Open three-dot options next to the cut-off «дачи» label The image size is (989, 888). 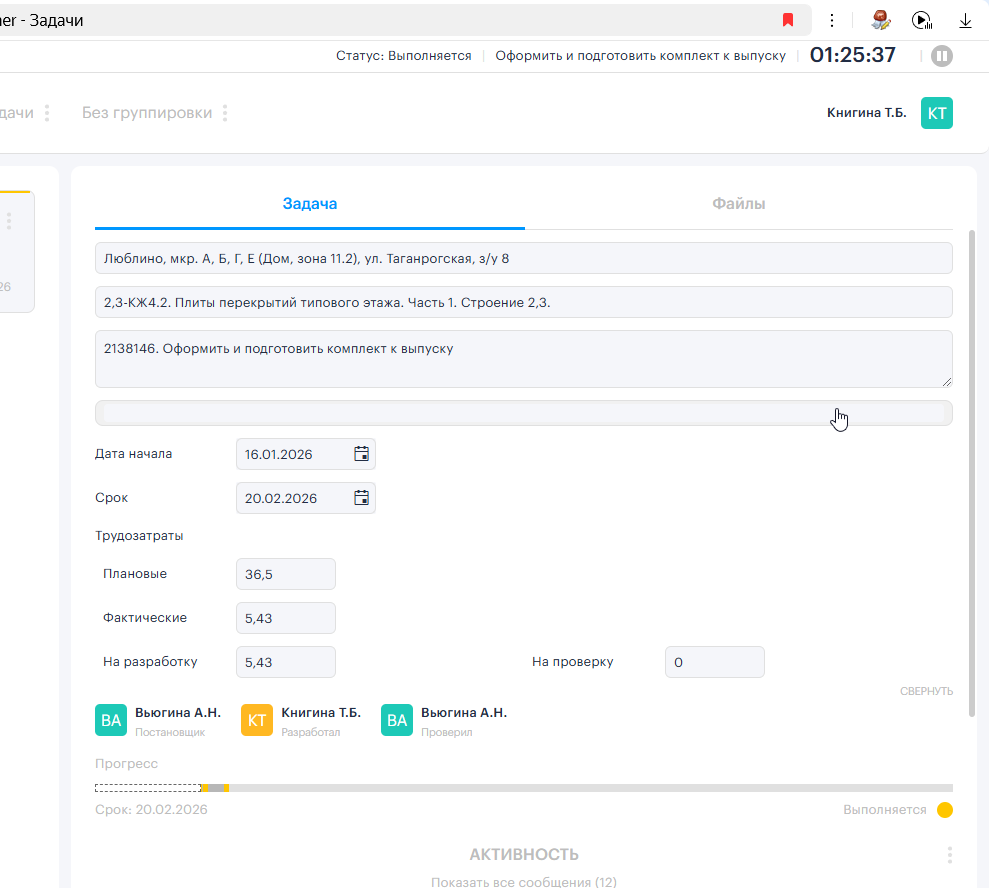coord(47,113)
